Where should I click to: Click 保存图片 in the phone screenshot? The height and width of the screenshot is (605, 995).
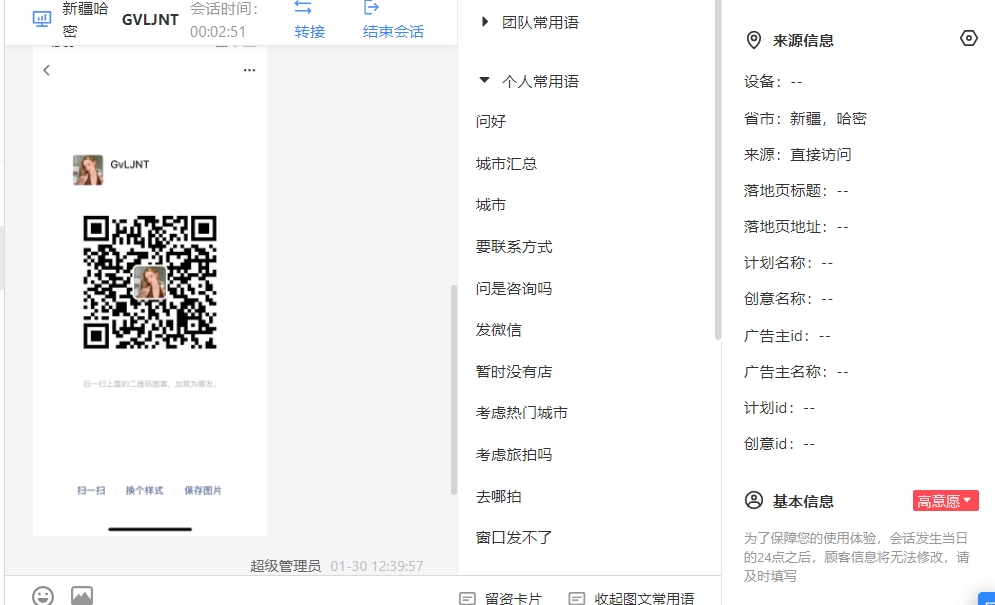(x=203, y=491)
